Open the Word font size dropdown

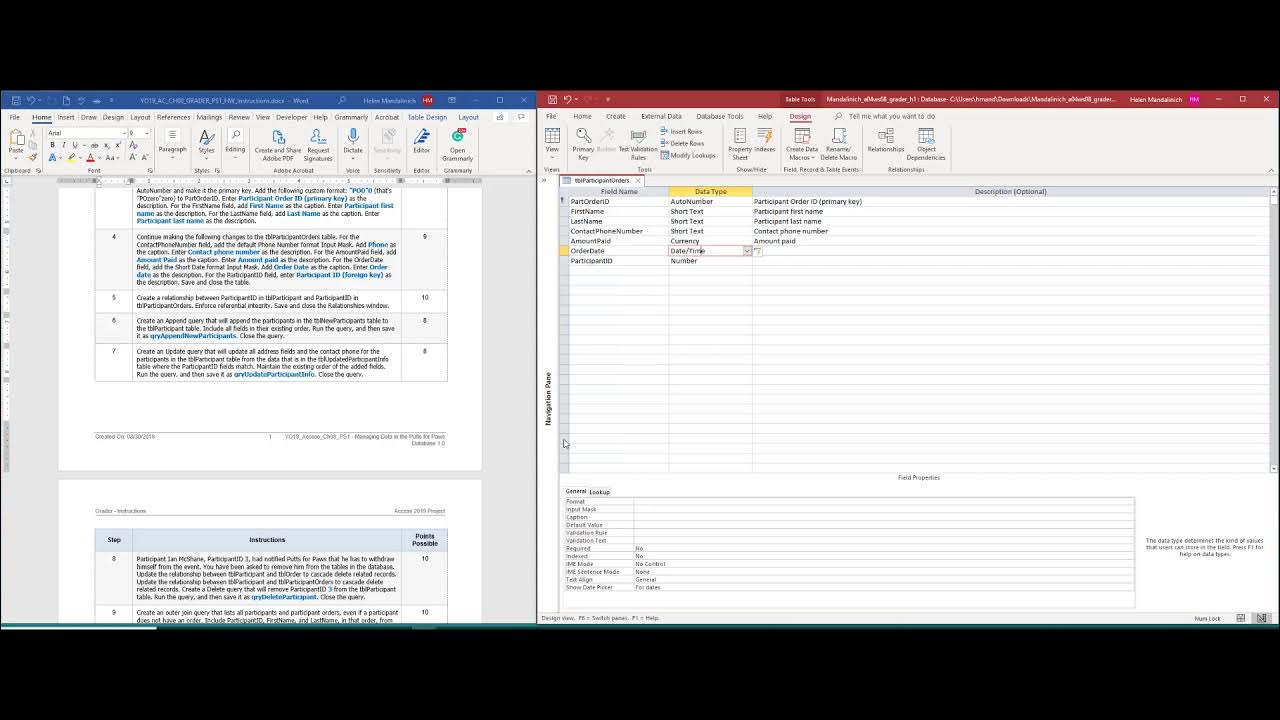(x=145, y=133)
